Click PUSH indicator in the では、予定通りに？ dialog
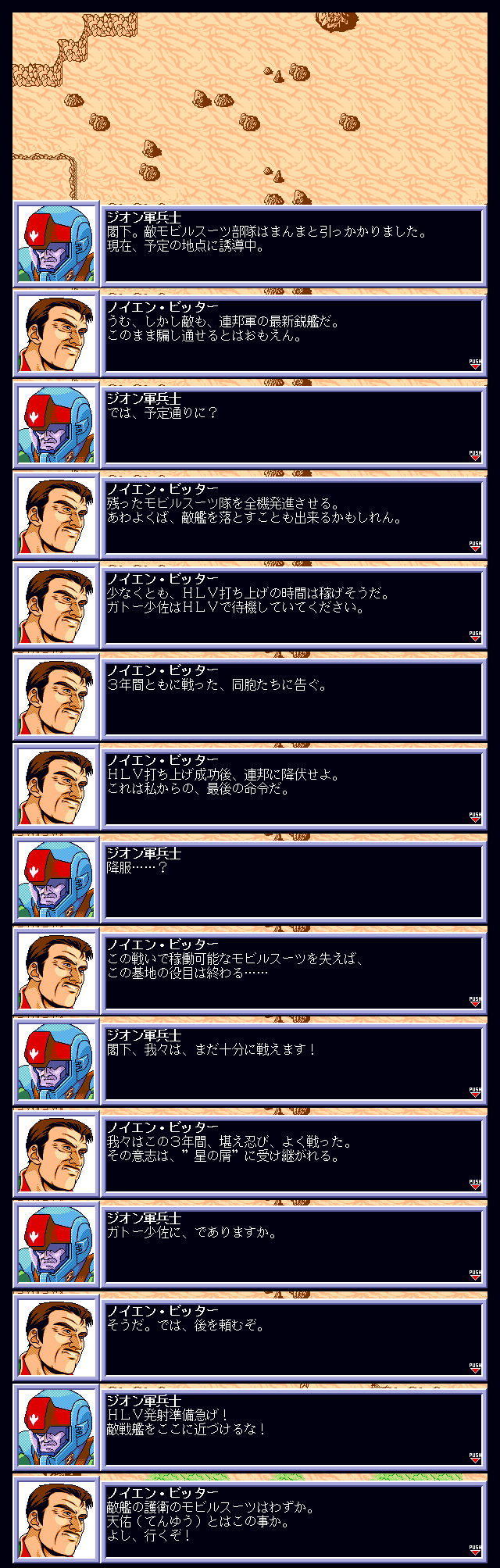500x1568 pixels. (x=474, y=455)
